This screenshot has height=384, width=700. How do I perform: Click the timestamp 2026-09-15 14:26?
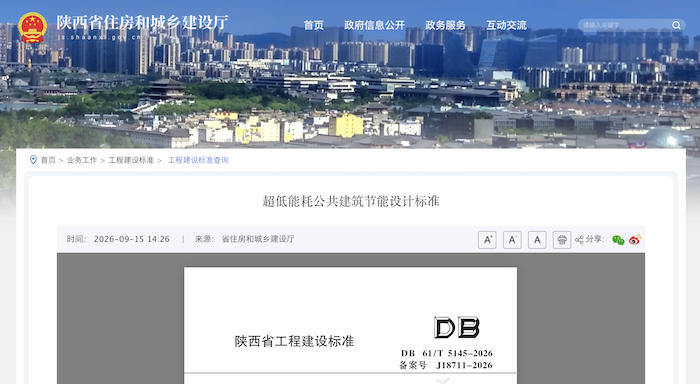[x=132, y=239]
